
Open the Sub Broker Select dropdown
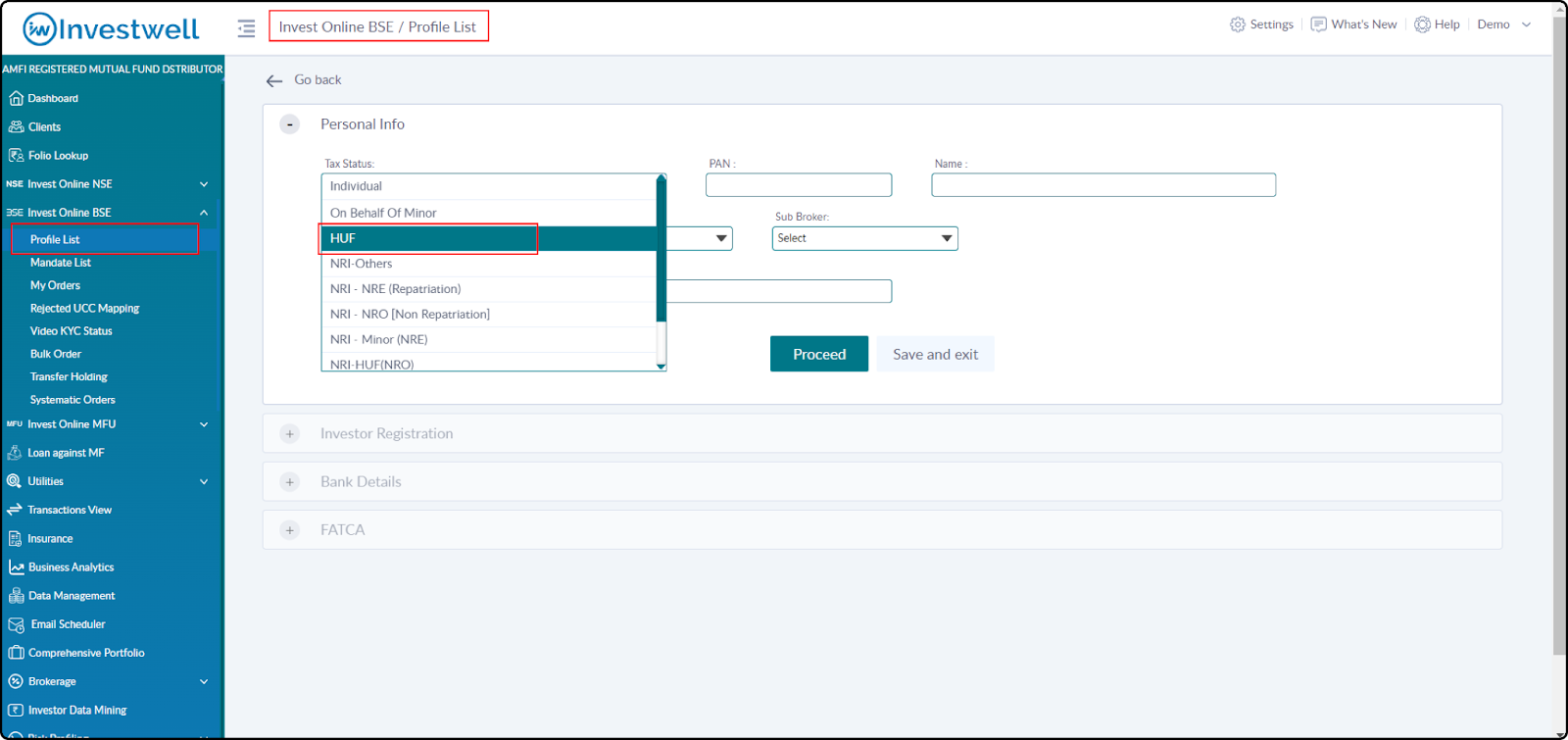[864, 238]
